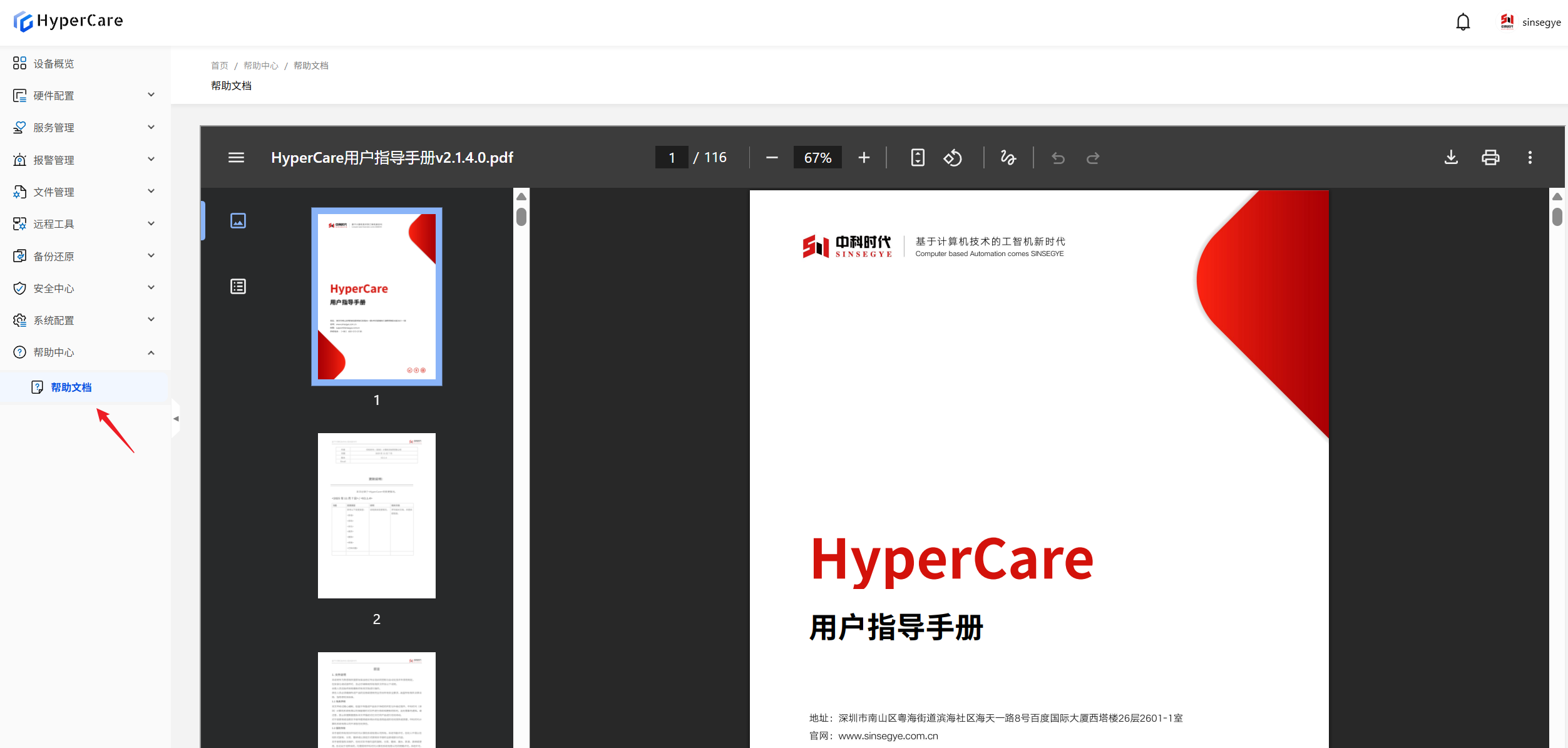Click the notification bell icon
Image resolution: width=1568 pixels, height=748 pixels.
(x=1462, y=23)
